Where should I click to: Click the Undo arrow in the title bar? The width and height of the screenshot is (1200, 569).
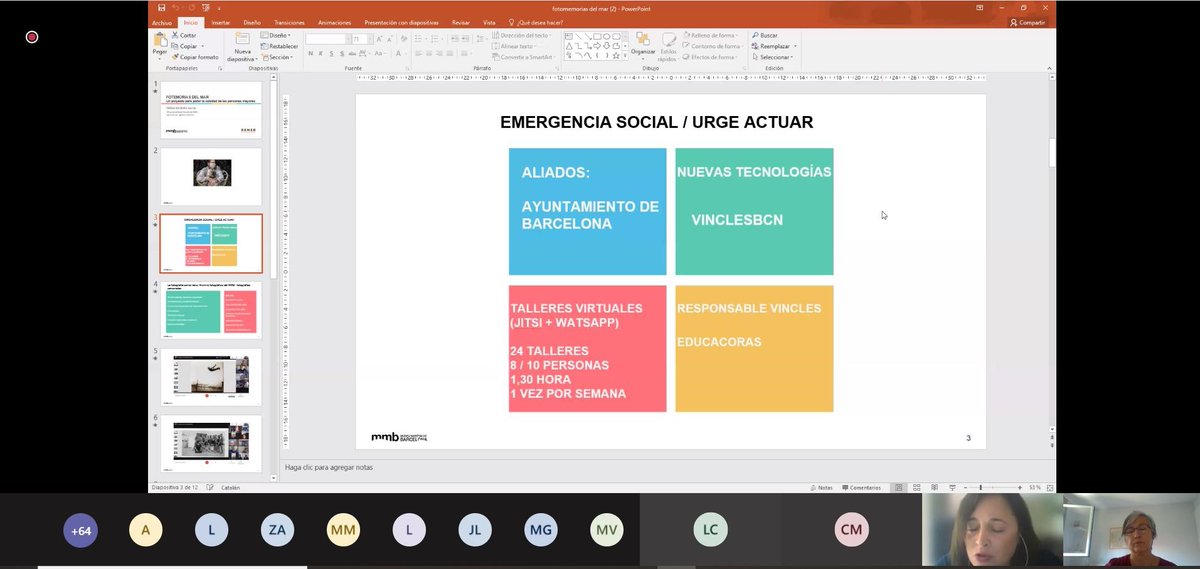point(175,7)
